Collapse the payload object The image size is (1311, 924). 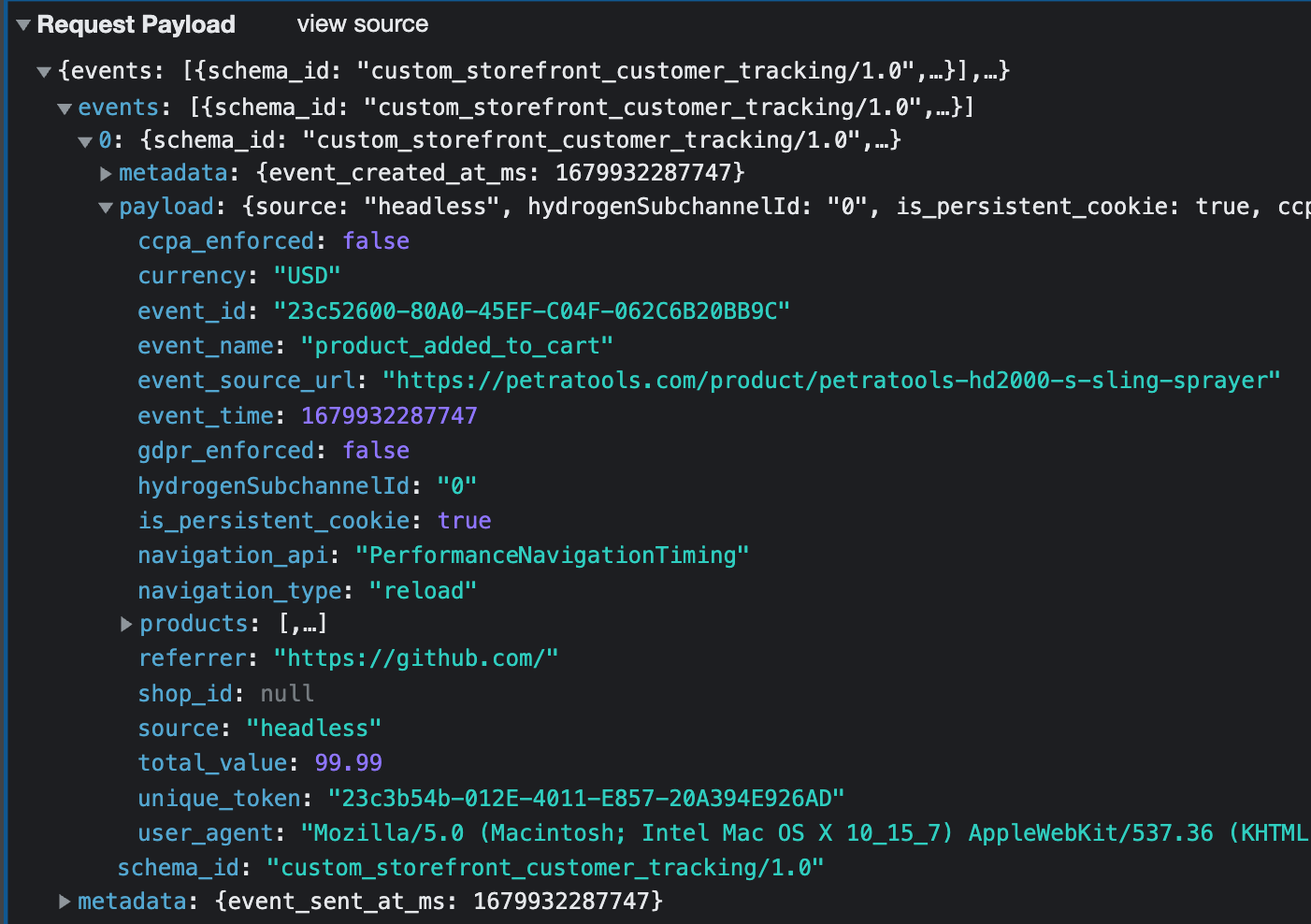pos(106,207)
